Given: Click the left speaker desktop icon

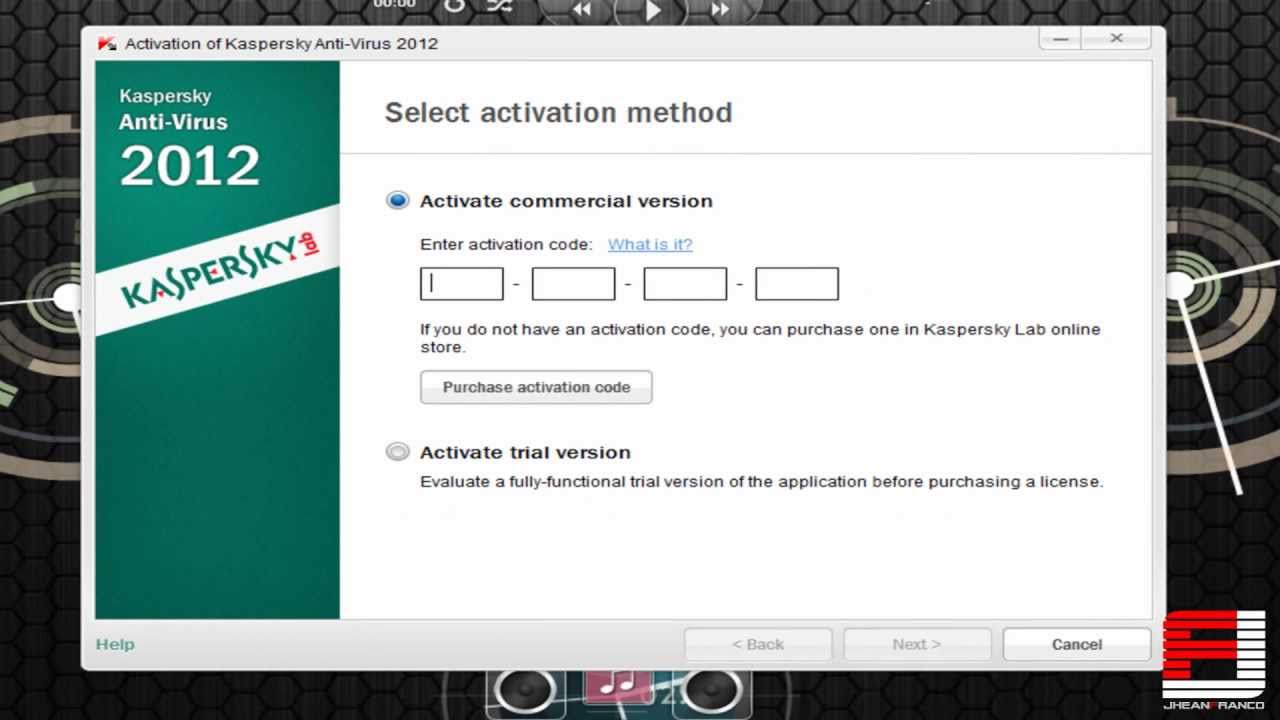Looking at the screenshot, I should (x=524, y=692).
